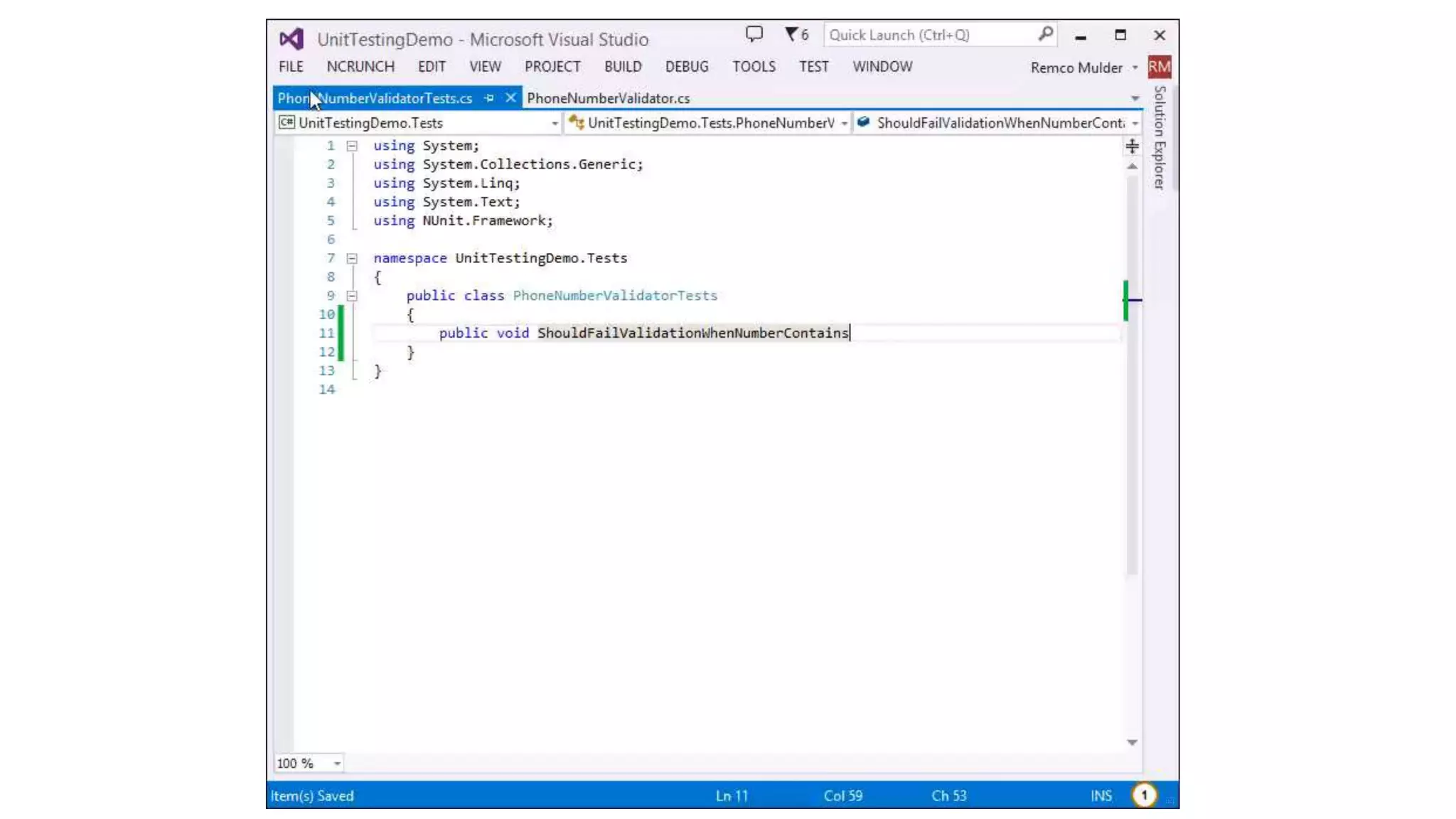The width and height of the screenshot is (1456, 819).
Task: Collapse the namespace UnitTestingDemo.Tests block
Action: 352,258
